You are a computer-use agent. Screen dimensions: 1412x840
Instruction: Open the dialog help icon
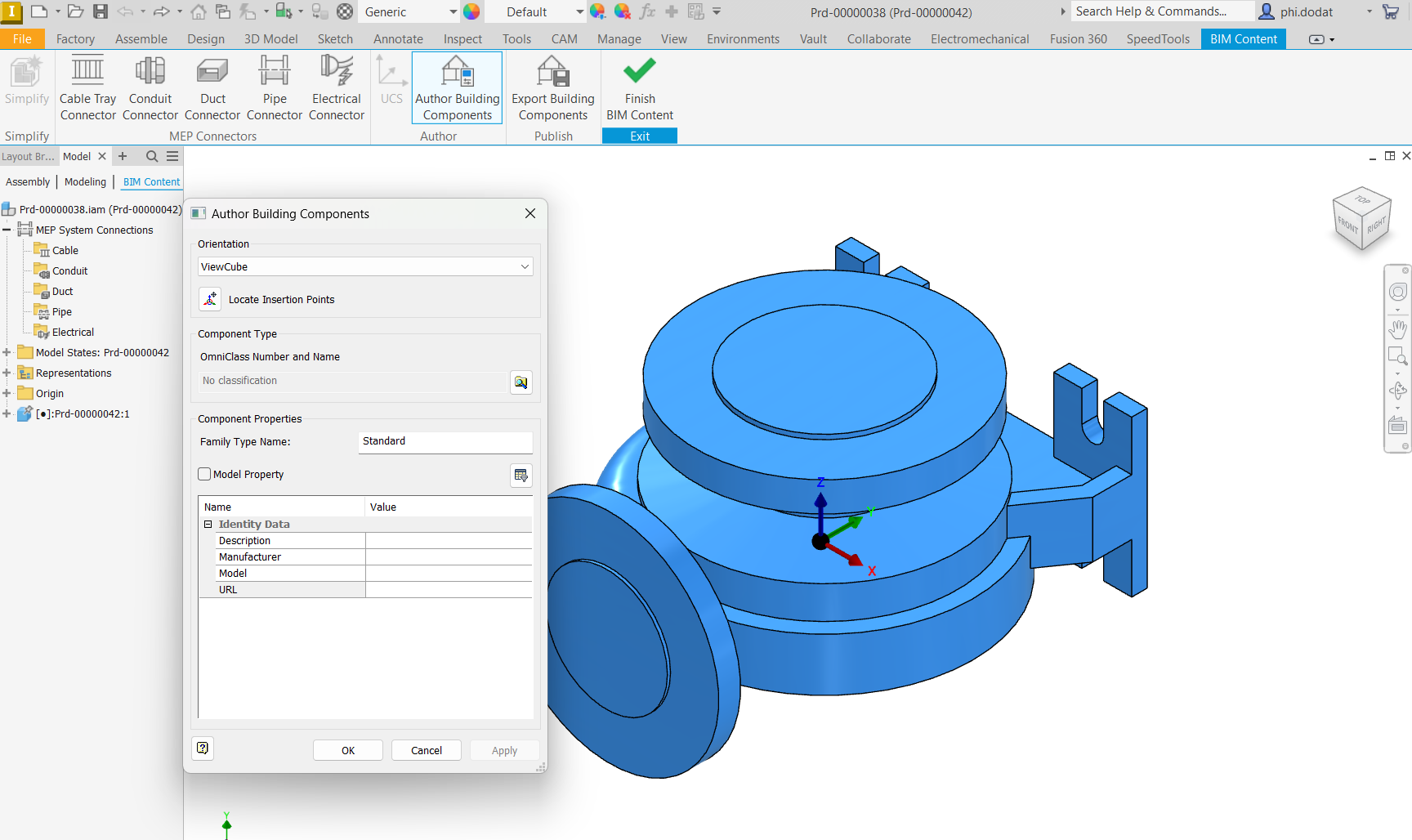pos(203,748)
